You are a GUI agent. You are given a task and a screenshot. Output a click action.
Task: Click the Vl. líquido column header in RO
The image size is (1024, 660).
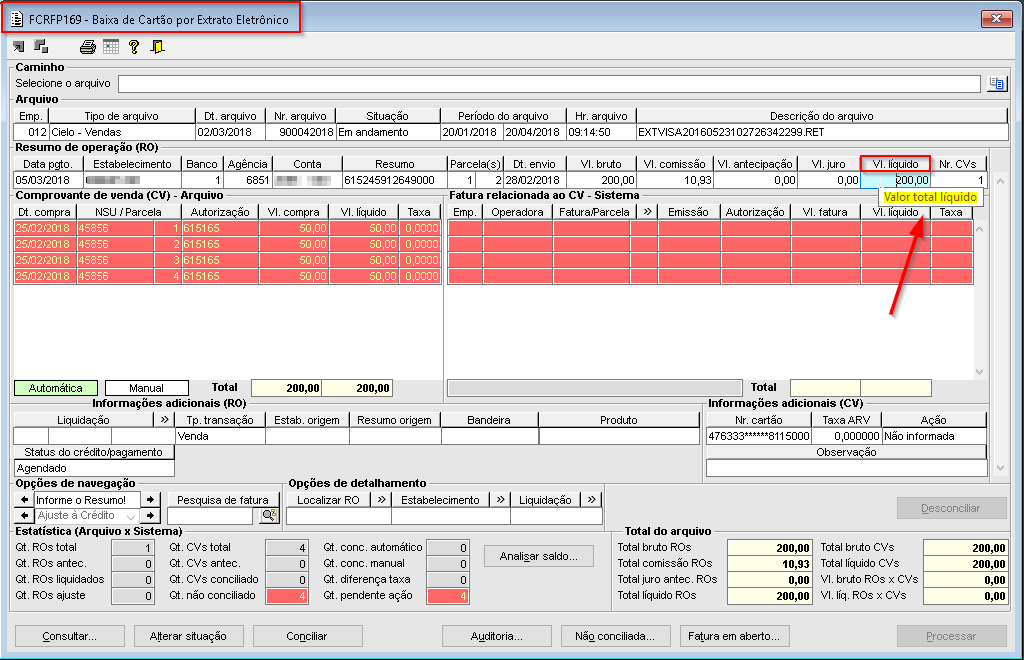tap(895, 164)
